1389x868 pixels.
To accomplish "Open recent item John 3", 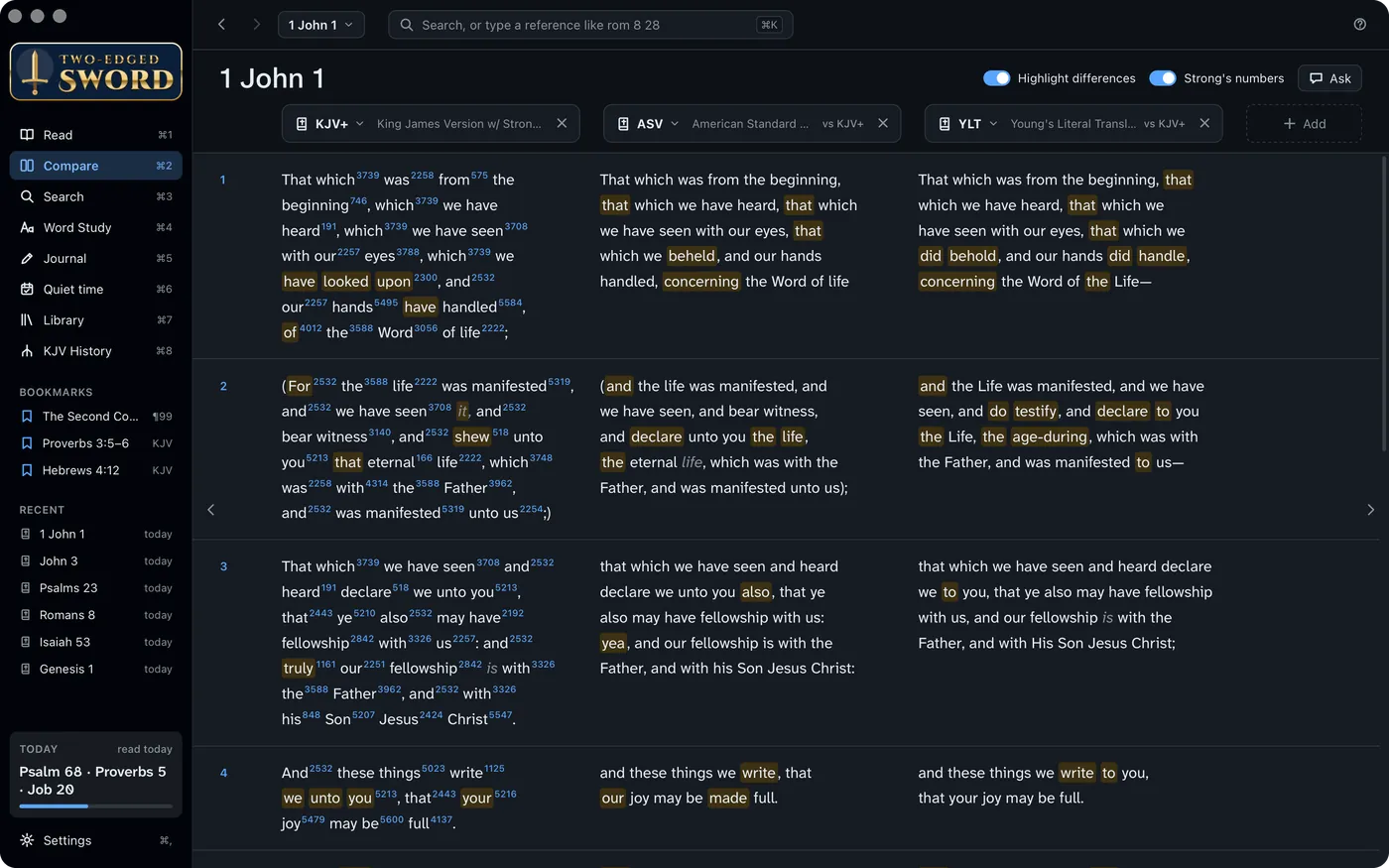I will [96, 561].
